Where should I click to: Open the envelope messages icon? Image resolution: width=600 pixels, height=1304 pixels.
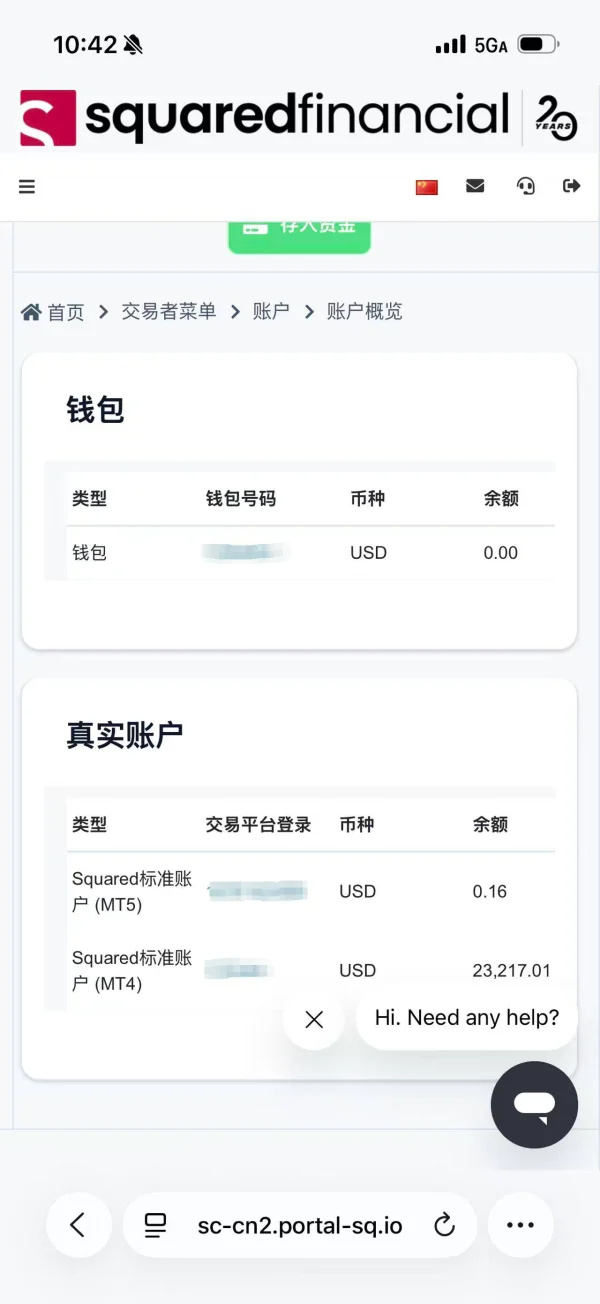(475, 186)
